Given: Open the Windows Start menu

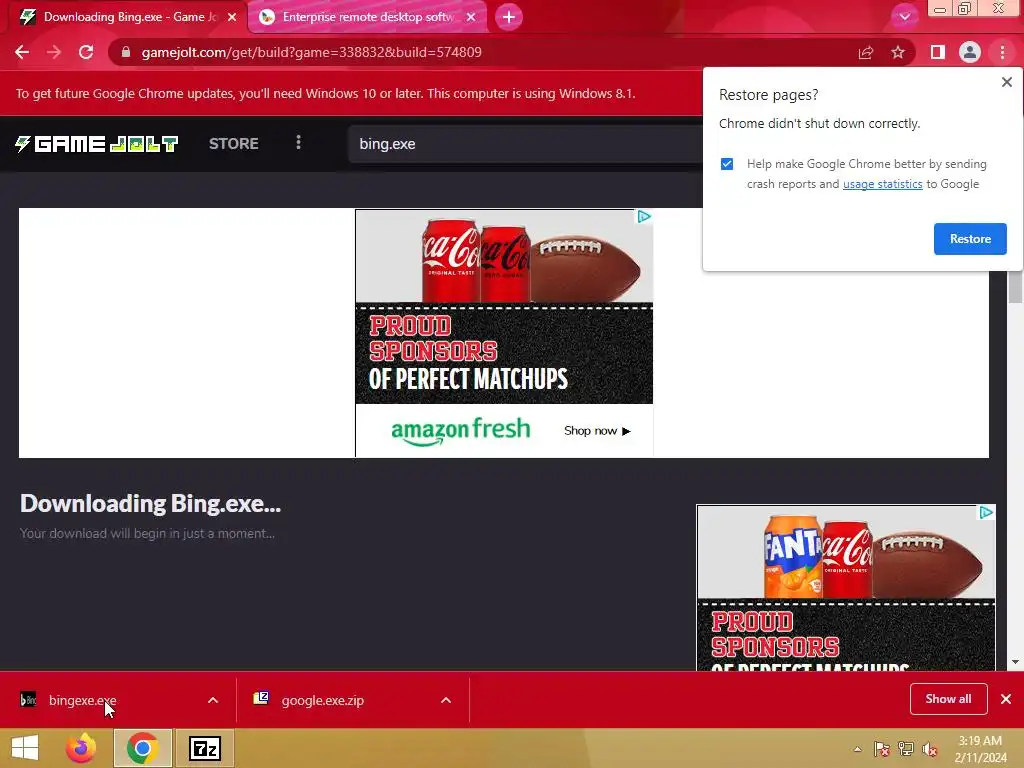Looking at the screenshot, I should (x=25, y=748).
